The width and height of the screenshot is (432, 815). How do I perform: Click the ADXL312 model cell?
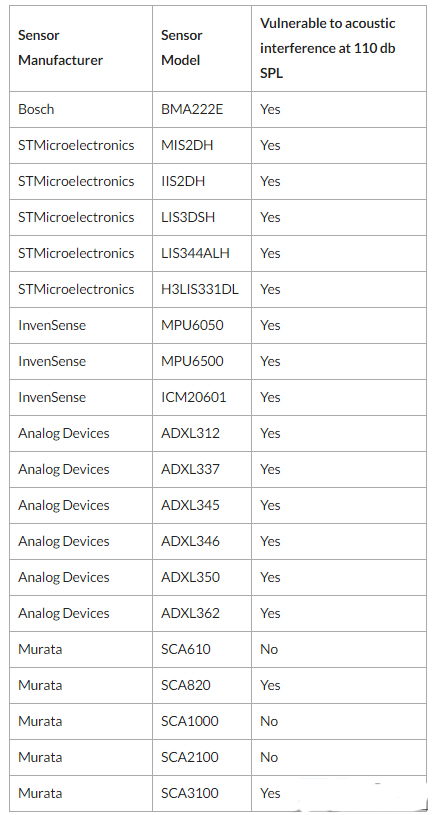coord(190,433)
